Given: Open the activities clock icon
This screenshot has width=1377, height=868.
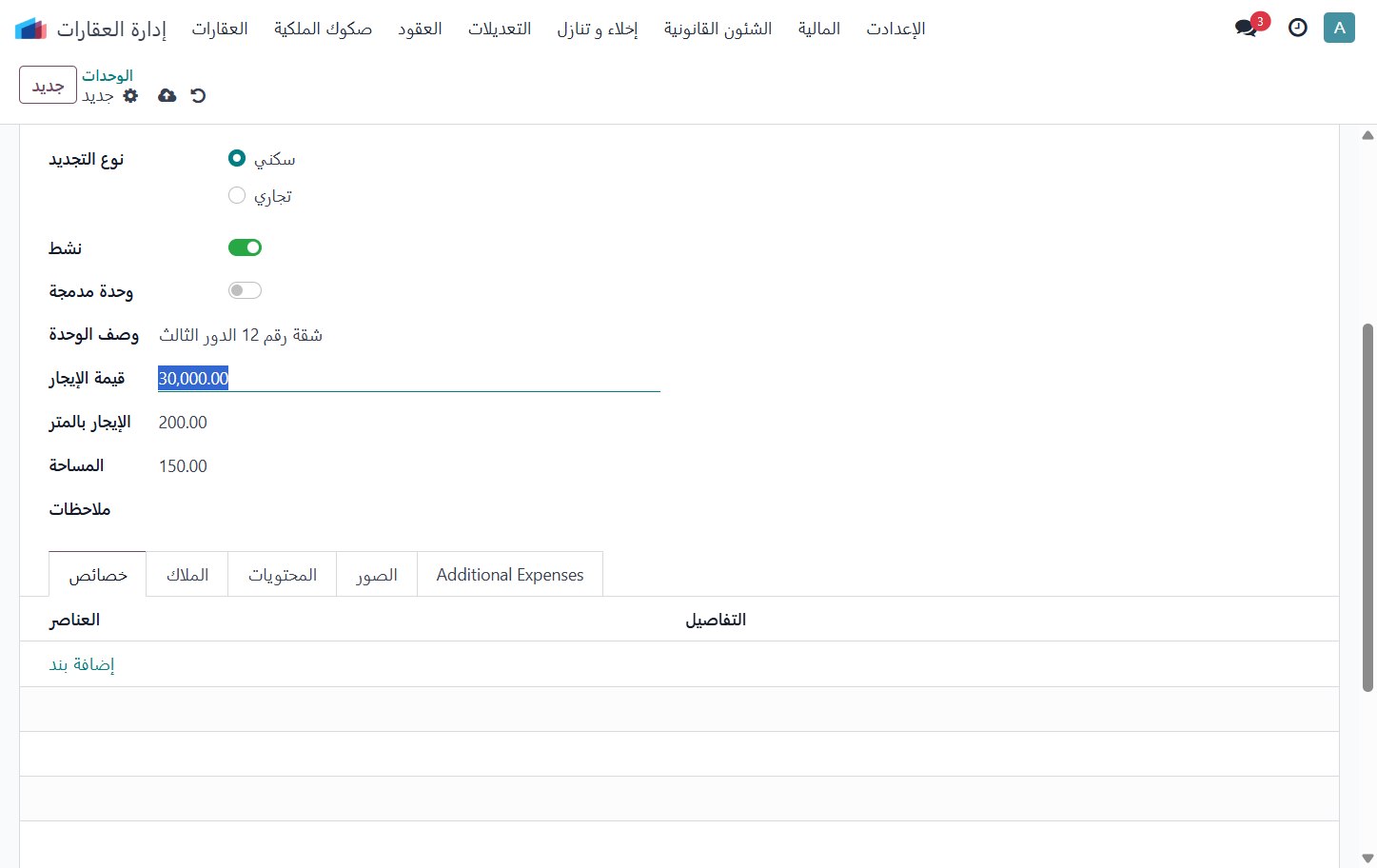Looking at the screenshot, I should pos(1297,28).
